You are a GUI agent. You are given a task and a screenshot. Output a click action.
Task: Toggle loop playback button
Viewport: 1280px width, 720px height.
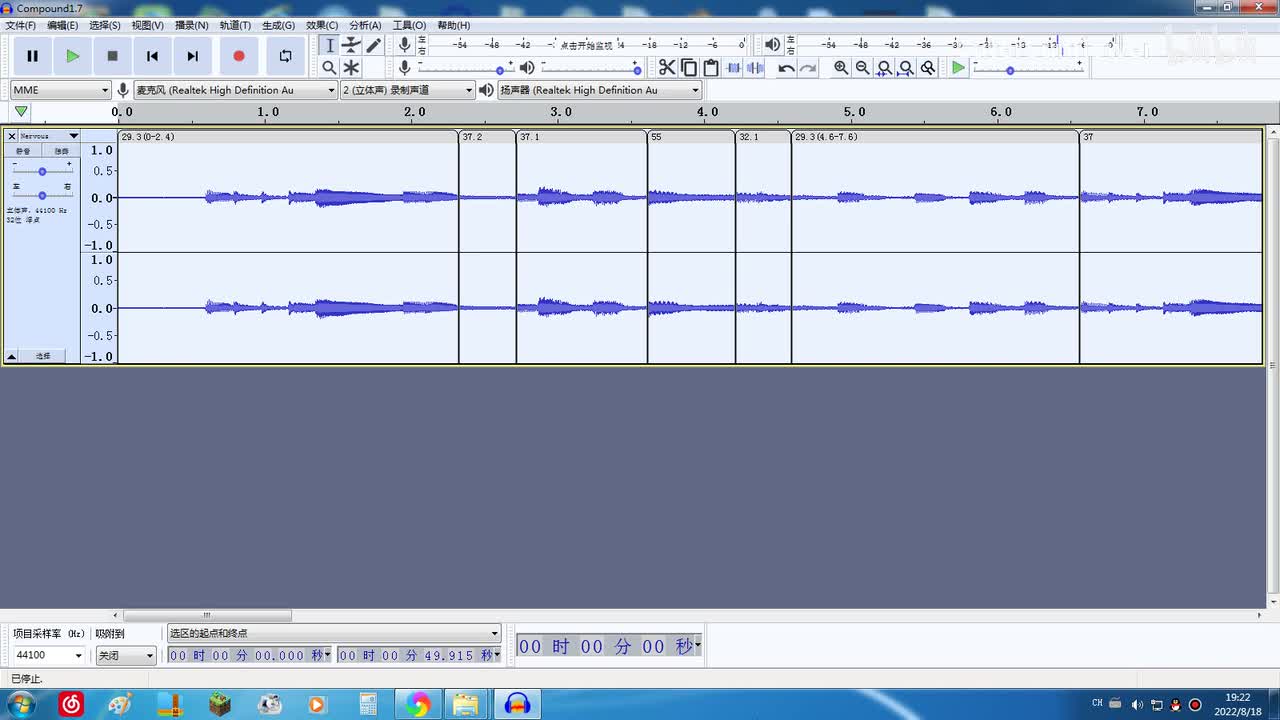click(x=285, y=56)
